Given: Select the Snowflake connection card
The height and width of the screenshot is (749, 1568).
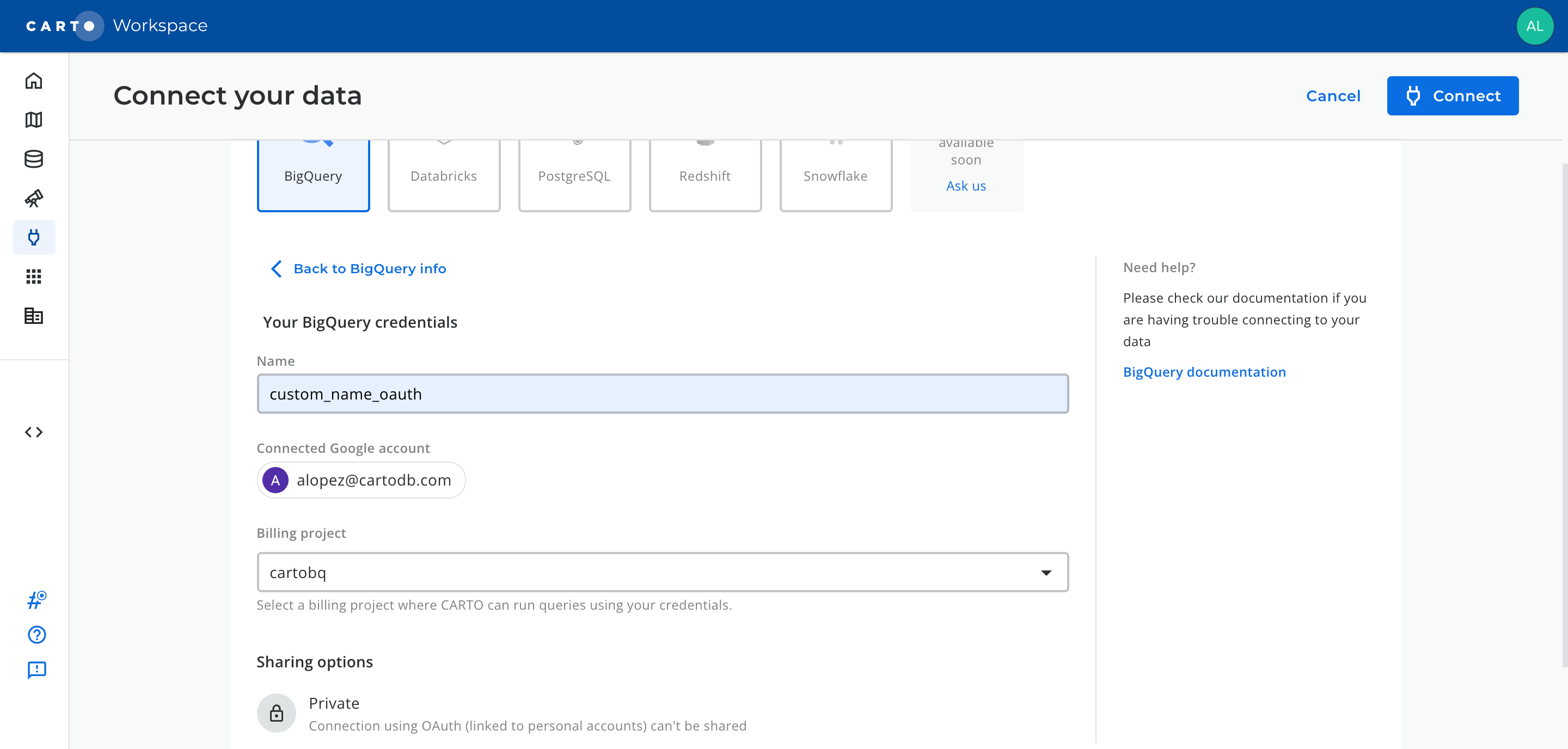Looking at the screenshot, I should [x=836, y=176].
